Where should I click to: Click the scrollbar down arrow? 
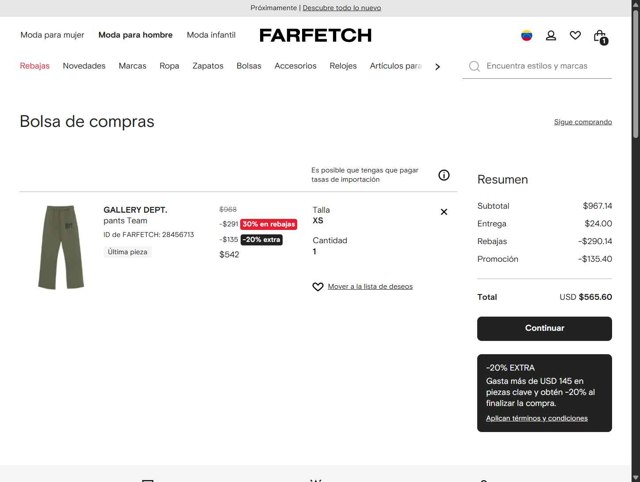(x=636, y=478)
